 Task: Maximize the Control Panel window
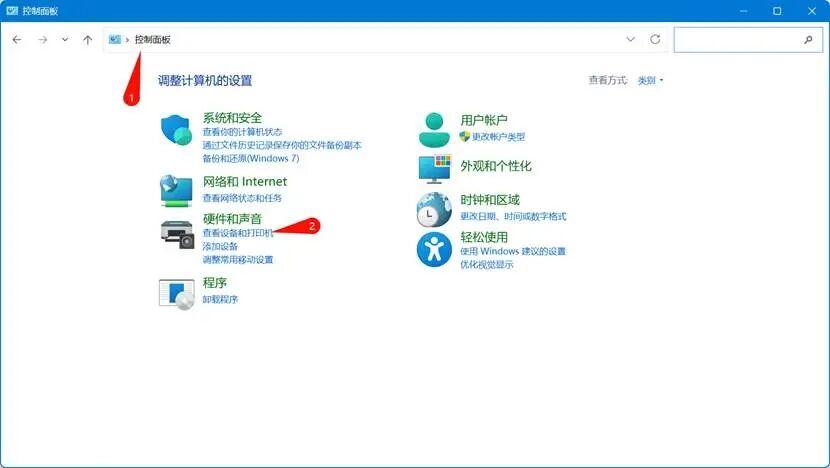777,11
